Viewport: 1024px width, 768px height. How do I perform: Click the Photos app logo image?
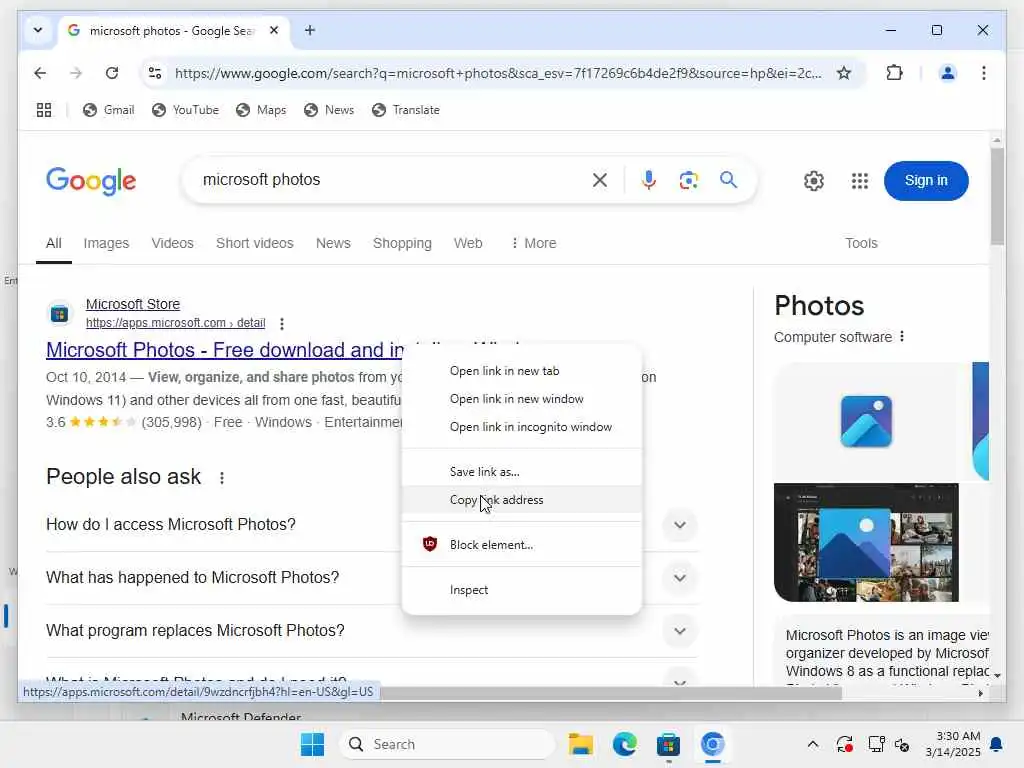pos(866,422)
